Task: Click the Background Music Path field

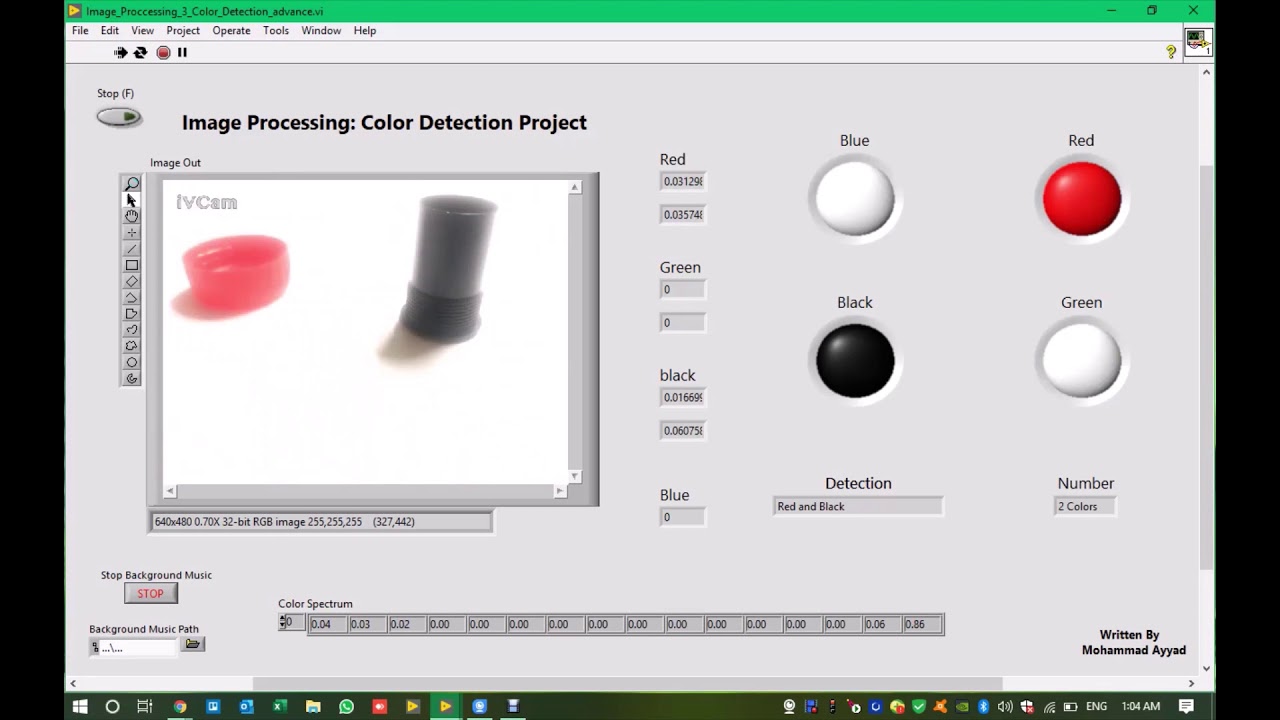Action: tap(134, 647)
